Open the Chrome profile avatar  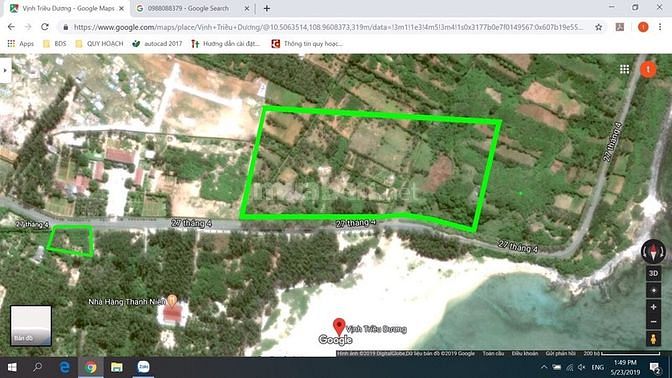coord(643,27)
